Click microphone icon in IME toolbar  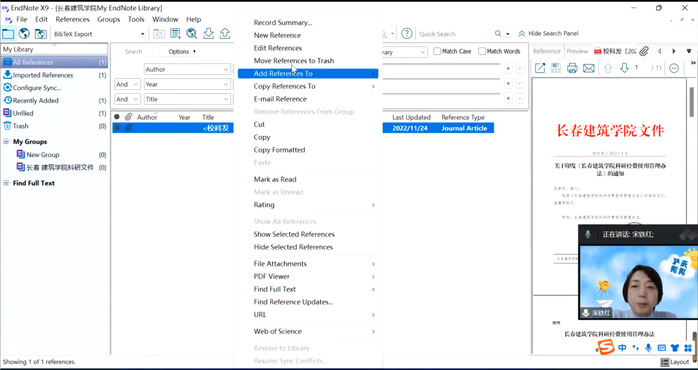[649, 348]
